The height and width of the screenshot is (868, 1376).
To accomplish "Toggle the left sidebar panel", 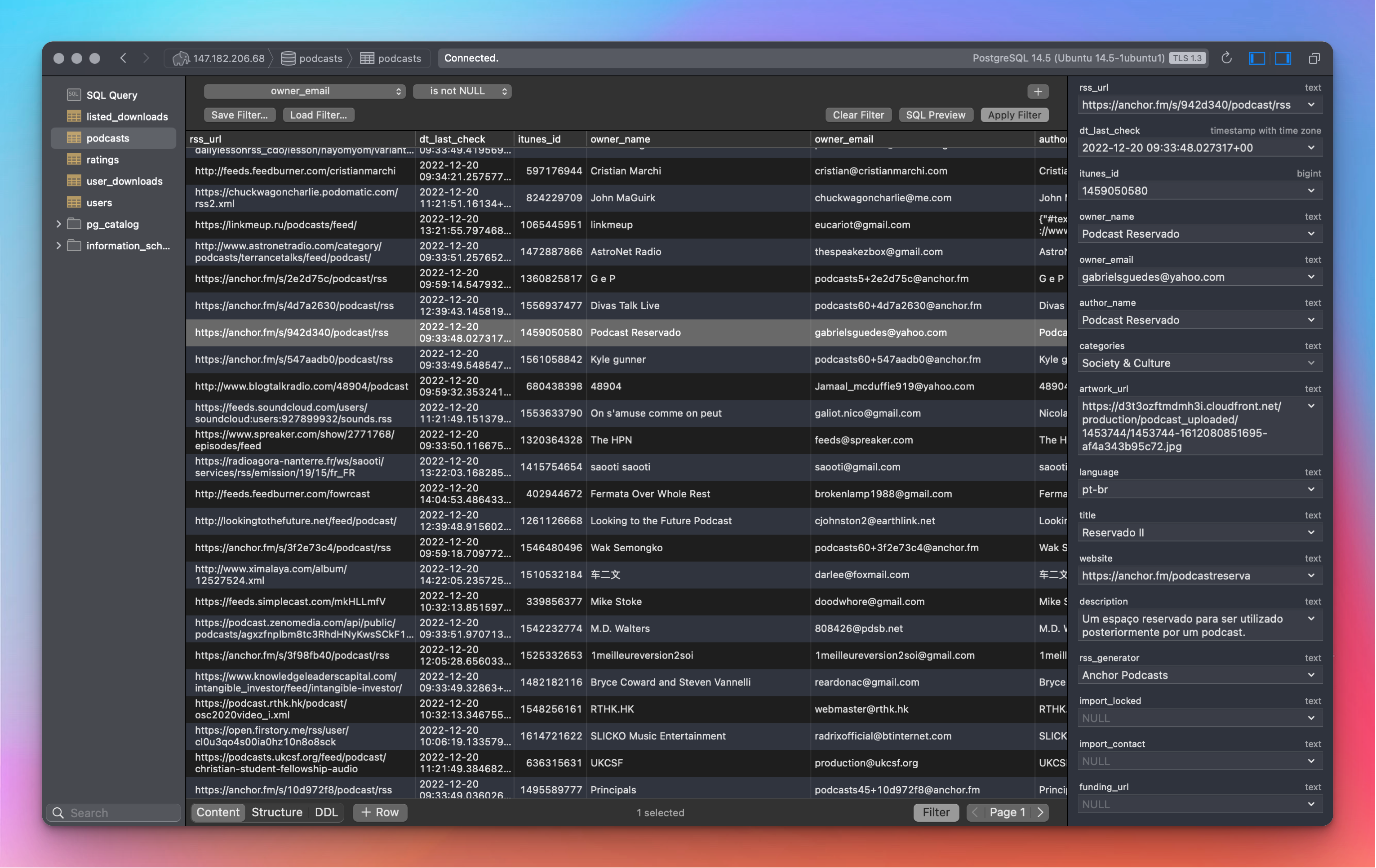I will [1256, 58].
